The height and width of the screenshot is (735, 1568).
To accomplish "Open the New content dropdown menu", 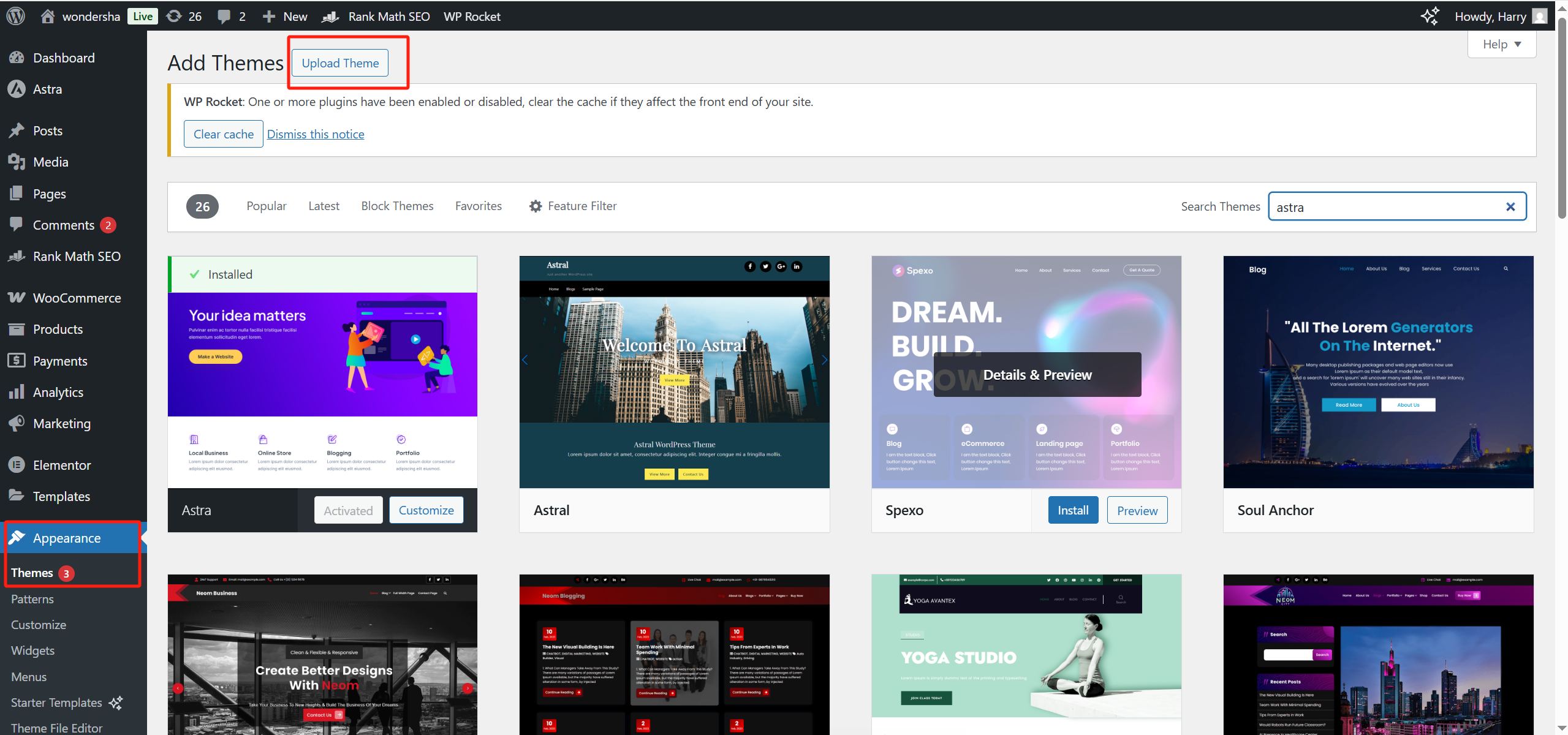I will coord(285,16).
